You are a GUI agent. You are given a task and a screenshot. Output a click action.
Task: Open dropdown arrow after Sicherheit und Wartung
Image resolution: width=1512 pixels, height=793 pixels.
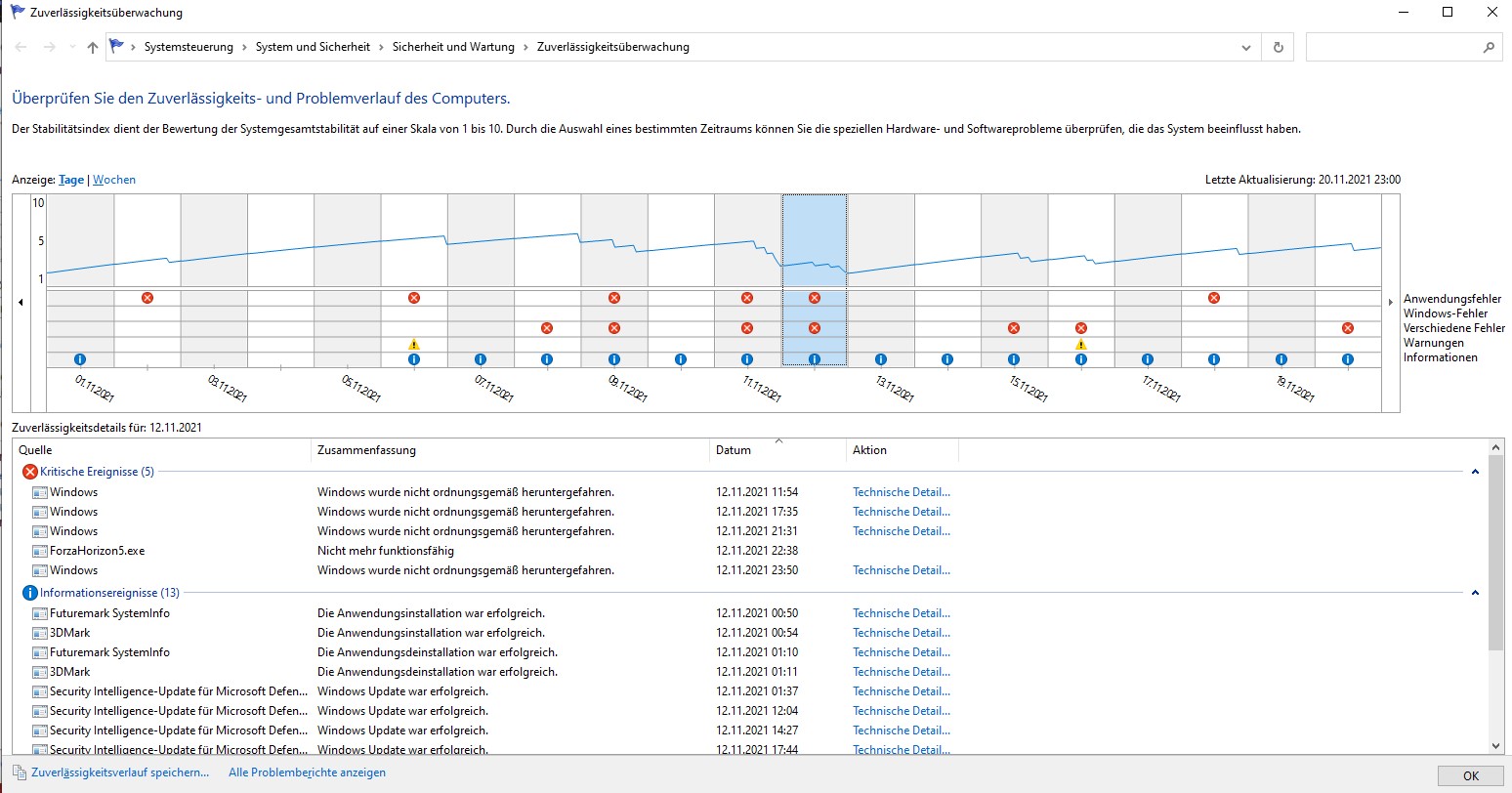pyautogui.click(x=525, y=47)
